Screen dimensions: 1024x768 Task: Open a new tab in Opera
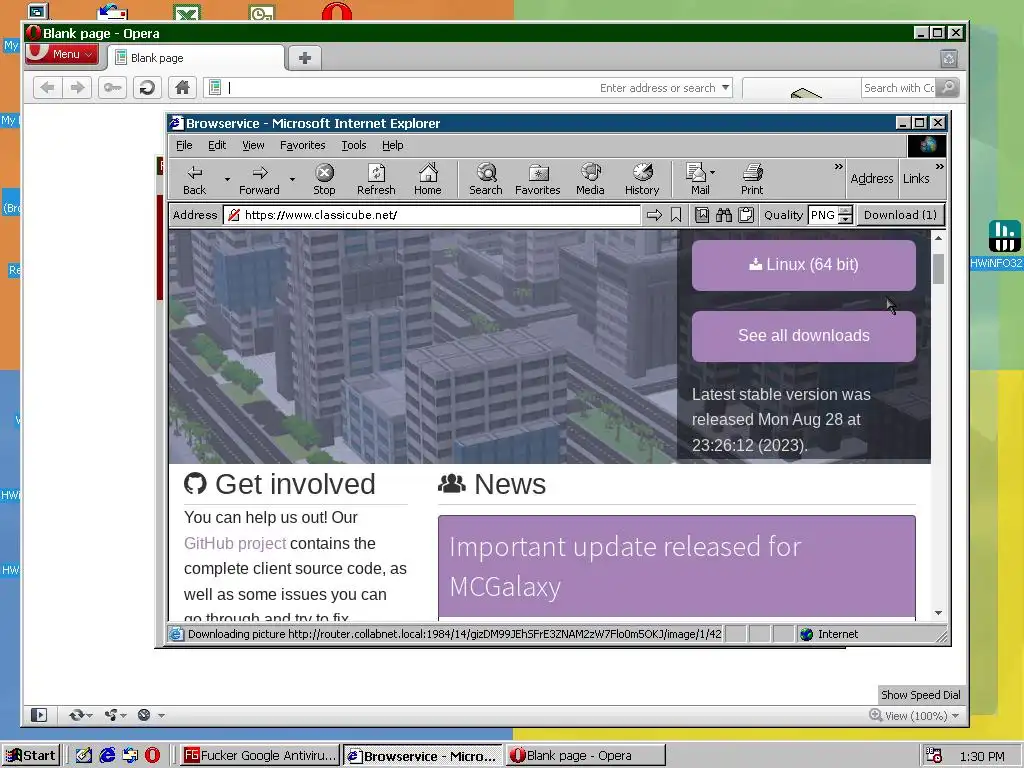(304, 58)
